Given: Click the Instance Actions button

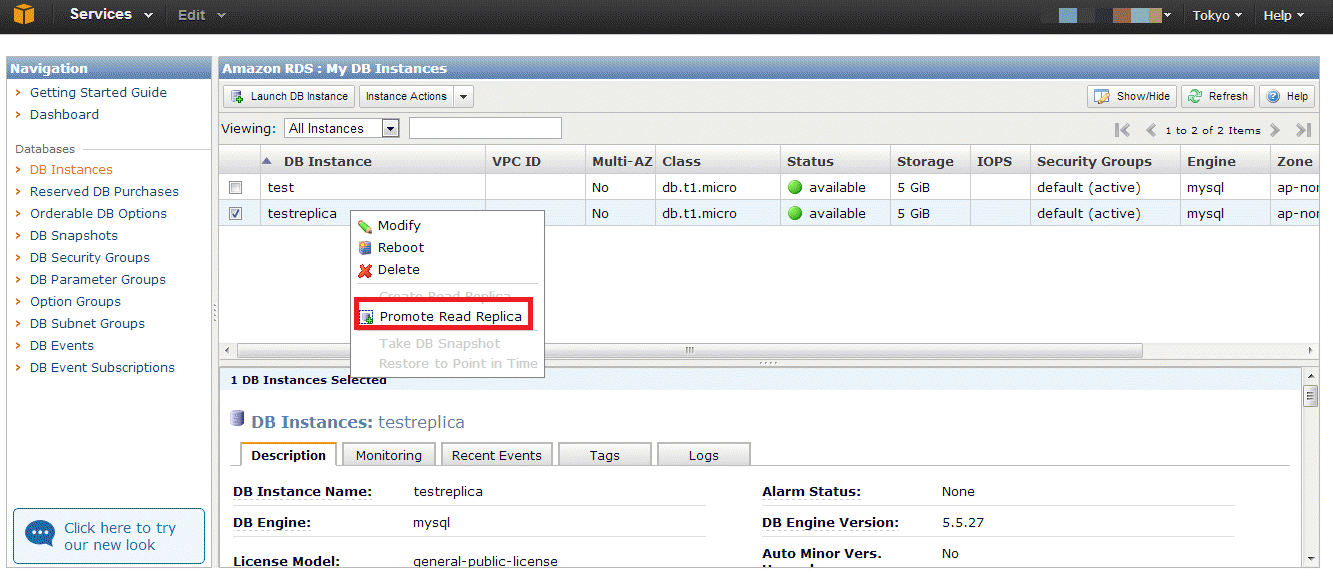Looking at the screenshot, I should [x=406, y=96].
